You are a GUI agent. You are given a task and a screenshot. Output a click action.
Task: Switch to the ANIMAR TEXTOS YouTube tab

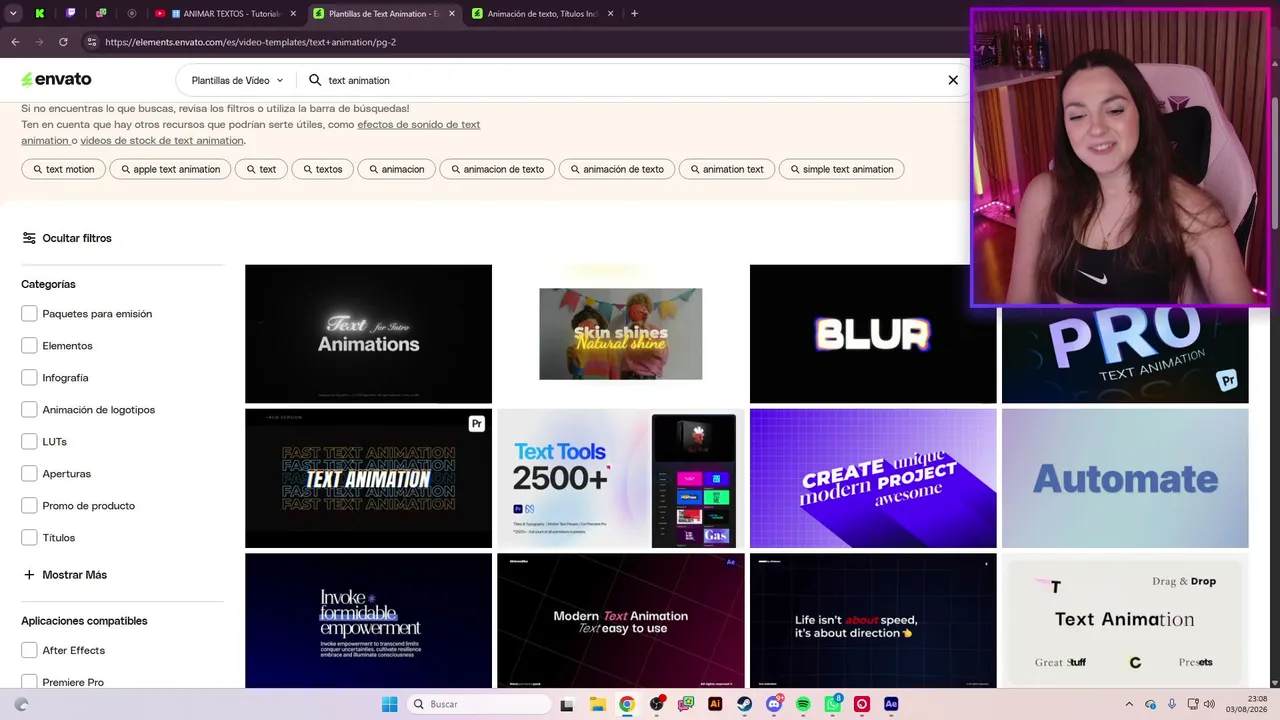(x=226, y=14)
